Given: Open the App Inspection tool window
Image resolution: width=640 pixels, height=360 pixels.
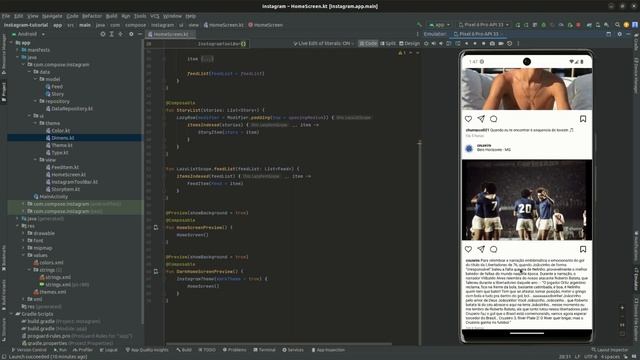Looking at the screenshot, I should click(x=329, y=350).
